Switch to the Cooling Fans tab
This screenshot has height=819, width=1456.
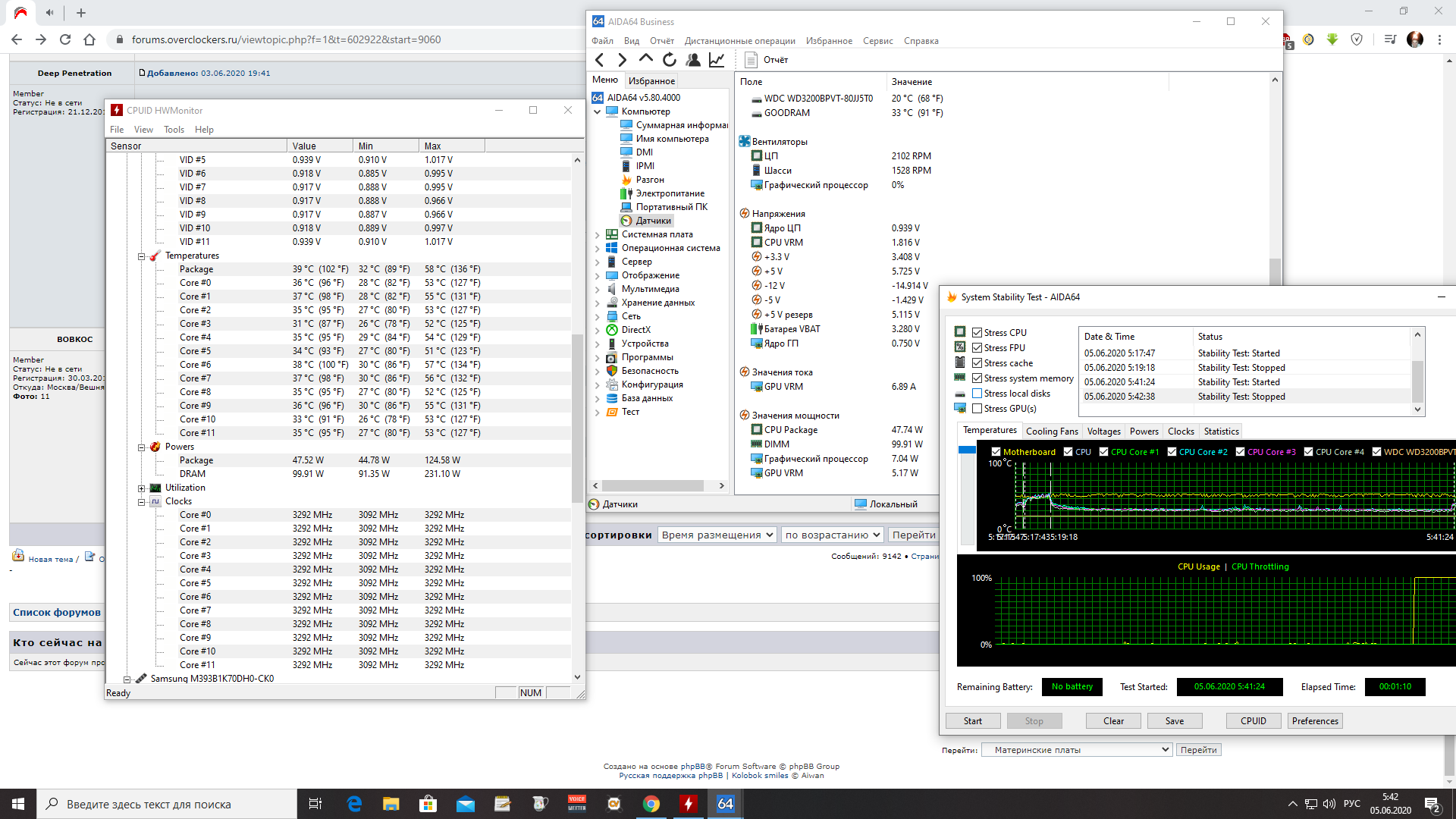(1051, 431)
